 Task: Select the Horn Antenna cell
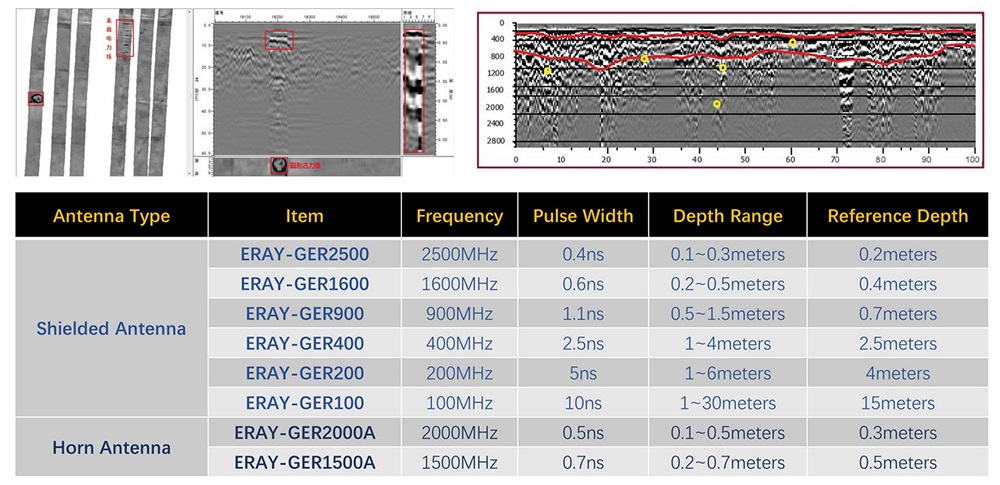click(x=112, y=447)
